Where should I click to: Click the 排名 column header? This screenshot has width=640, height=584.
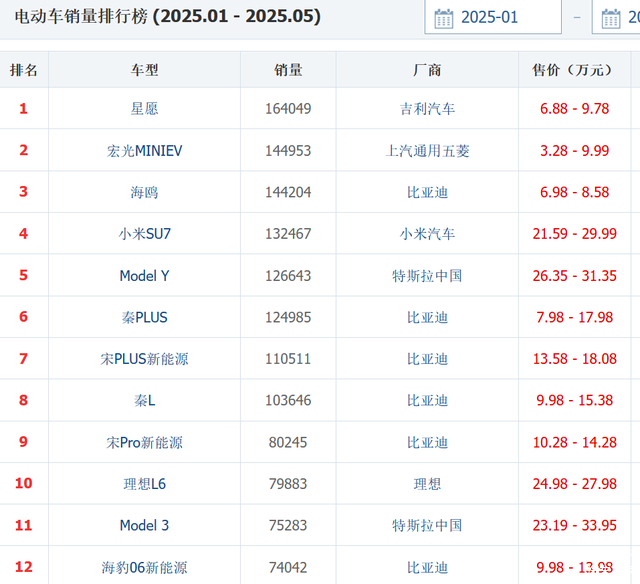tap(24, 70)
